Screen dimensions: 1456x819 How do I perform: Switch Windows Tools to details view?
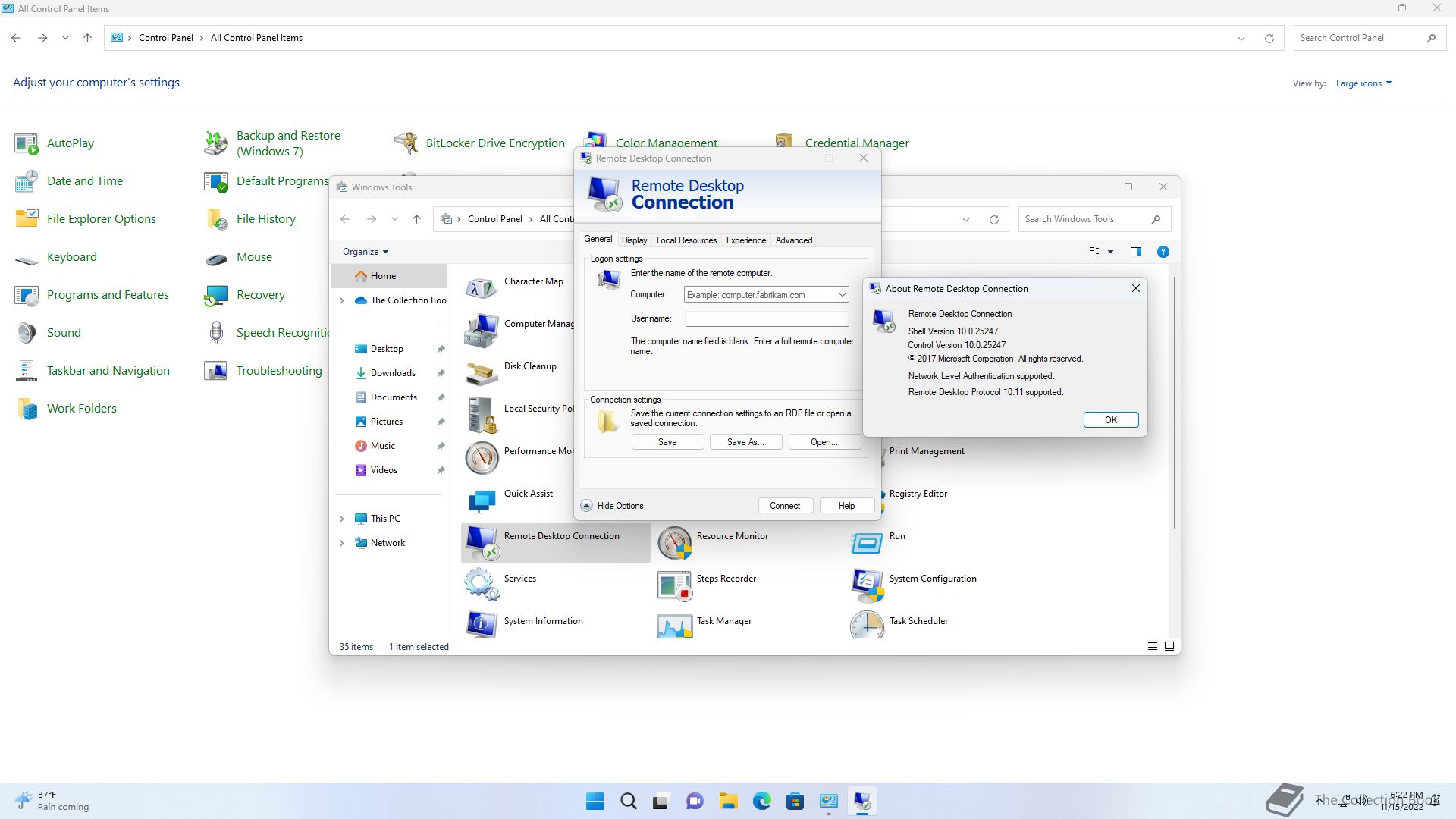pyautogui.click(x=1153, y=647)
